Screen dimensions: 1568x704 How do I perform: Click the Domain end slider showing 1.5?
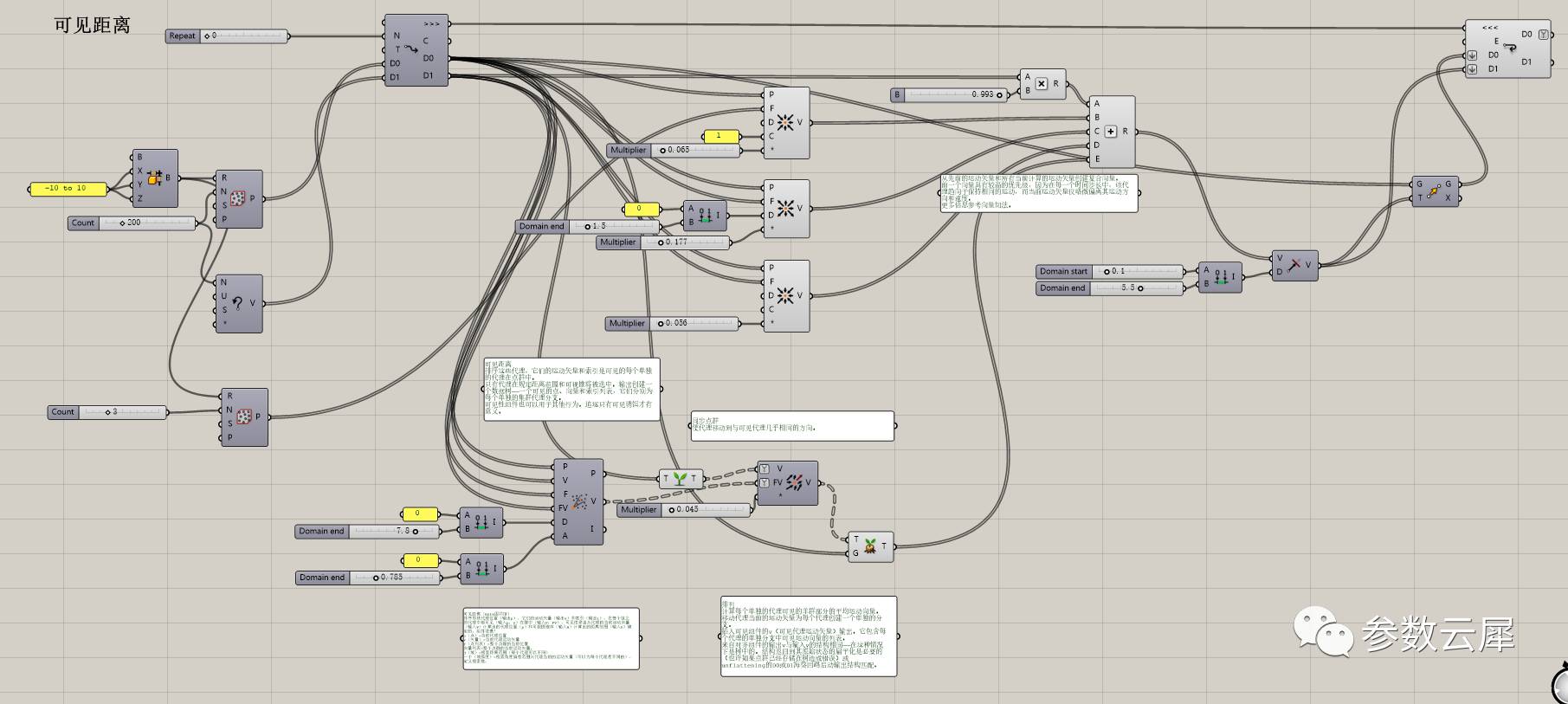point(588,226)
